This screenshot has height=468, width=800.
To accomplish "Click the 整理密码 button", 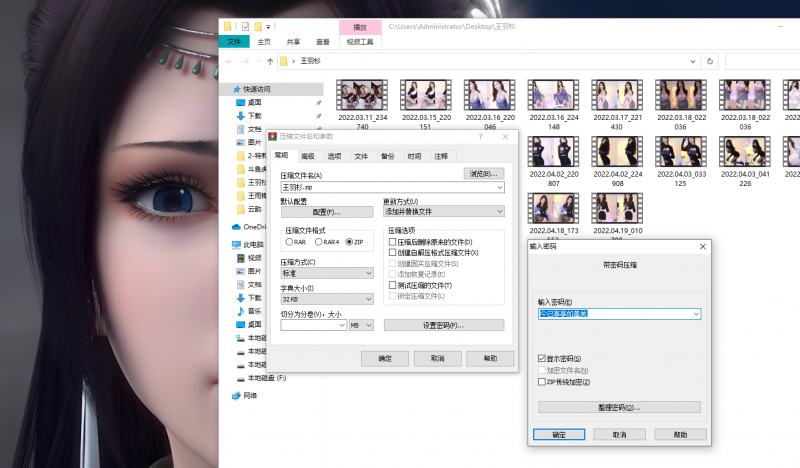I will [619, 407].
